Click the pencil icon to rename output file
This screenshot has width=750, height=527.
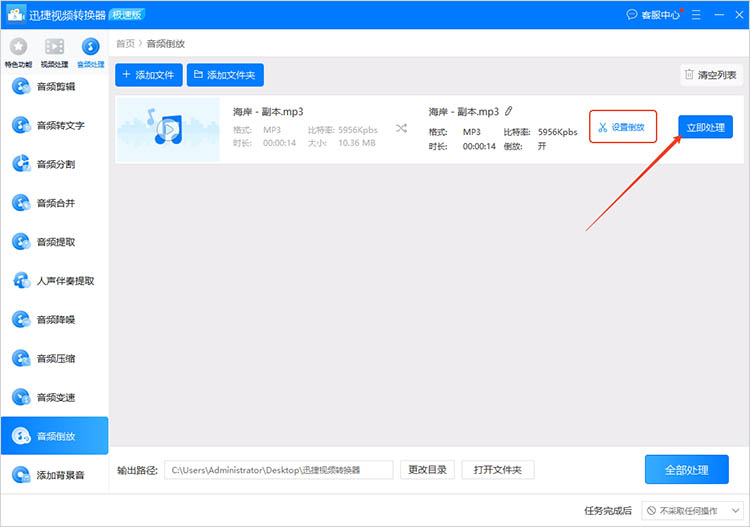tap(508, 111)
